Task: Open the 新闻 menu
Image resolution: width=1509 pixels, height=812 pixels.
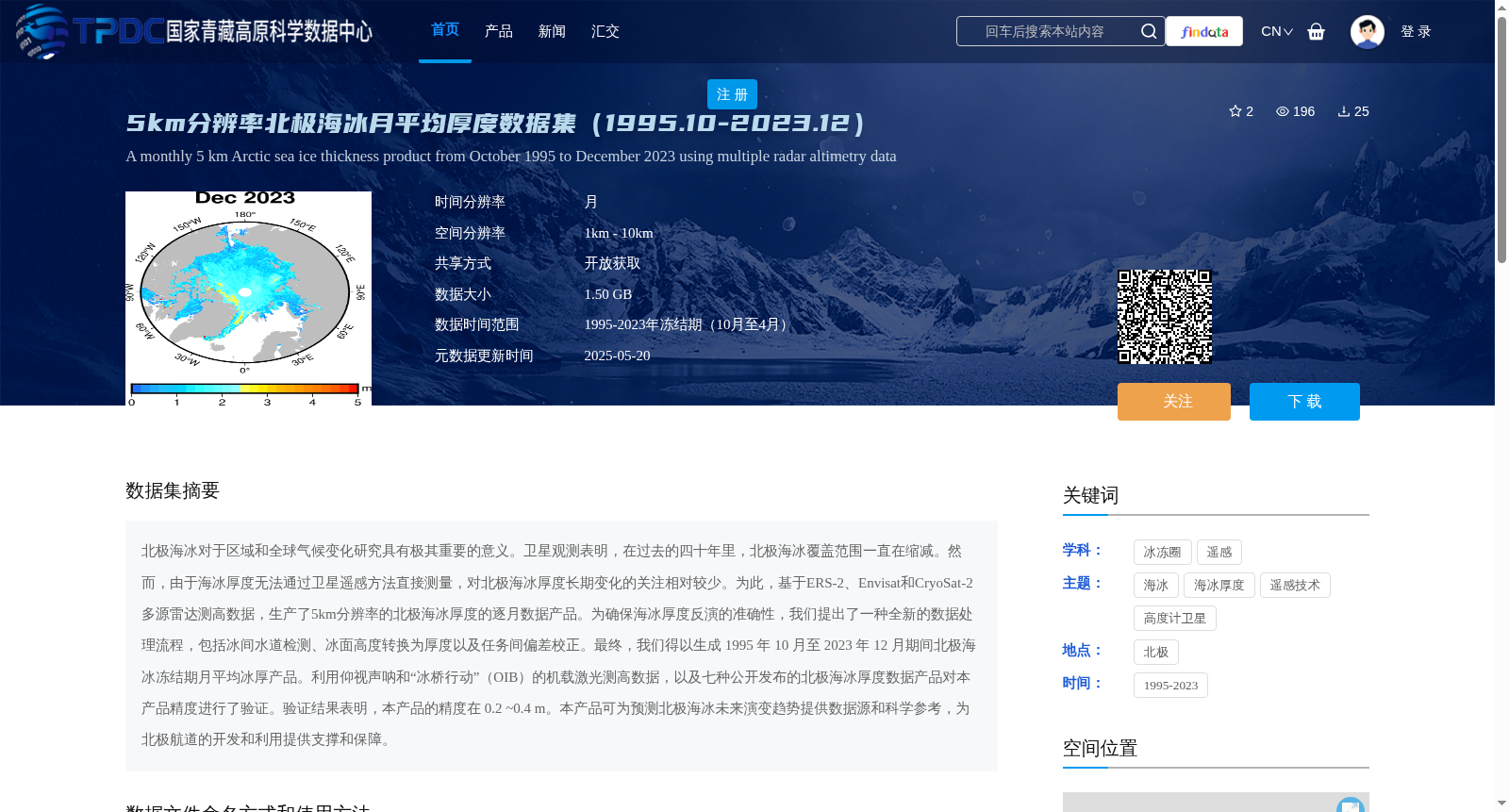Action: [x=552, y=31]
